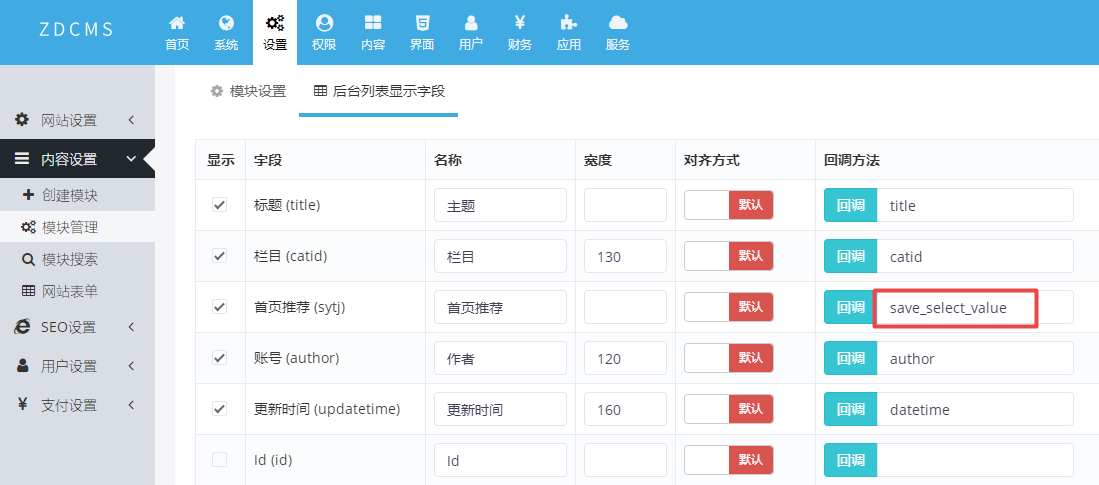Click 回调 button in 更新时间 row
Image resolution: width=1099 pixels, height=485 pixels.
tap(851, 409)
